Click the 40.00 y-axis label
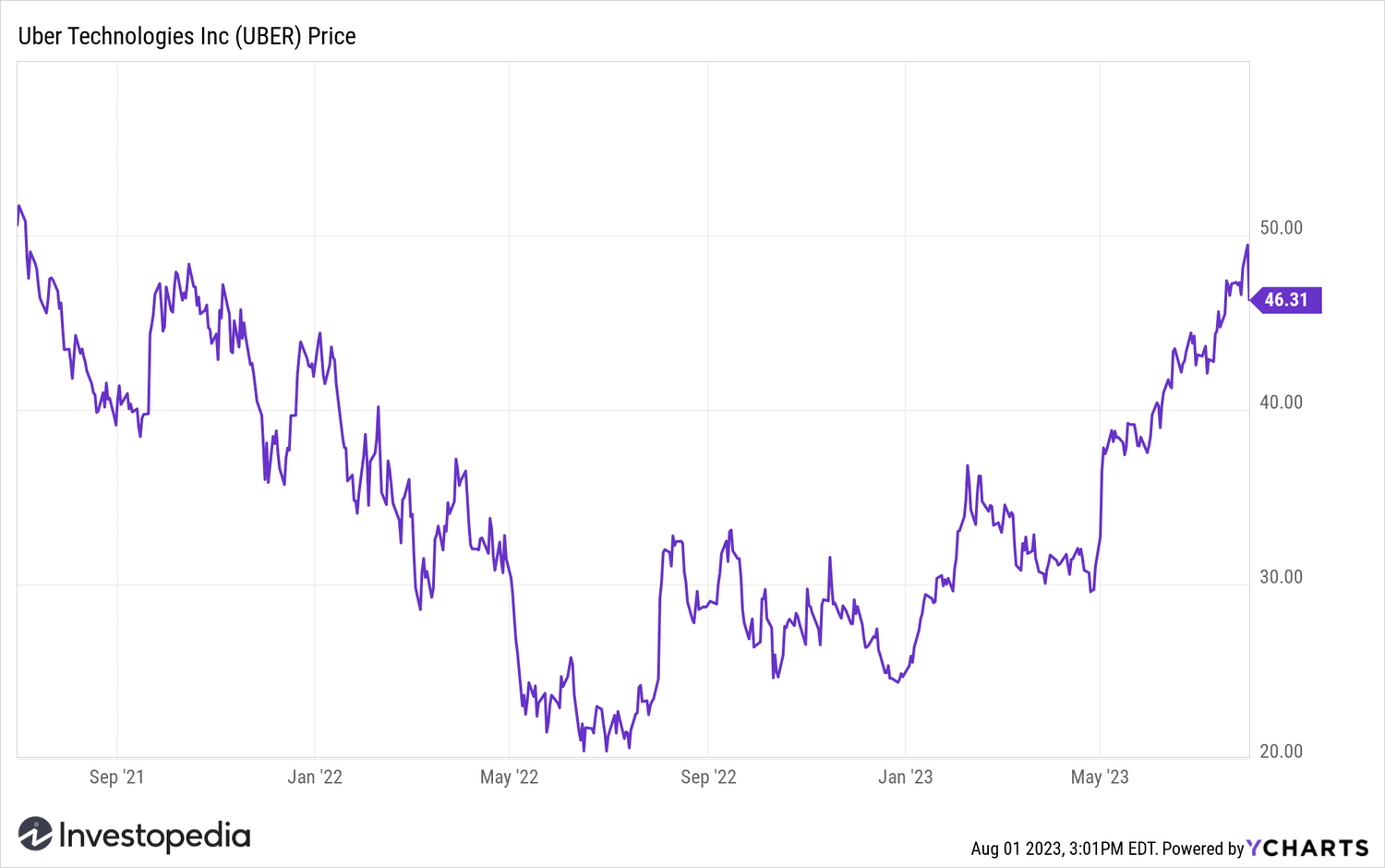 (1282, 402)
